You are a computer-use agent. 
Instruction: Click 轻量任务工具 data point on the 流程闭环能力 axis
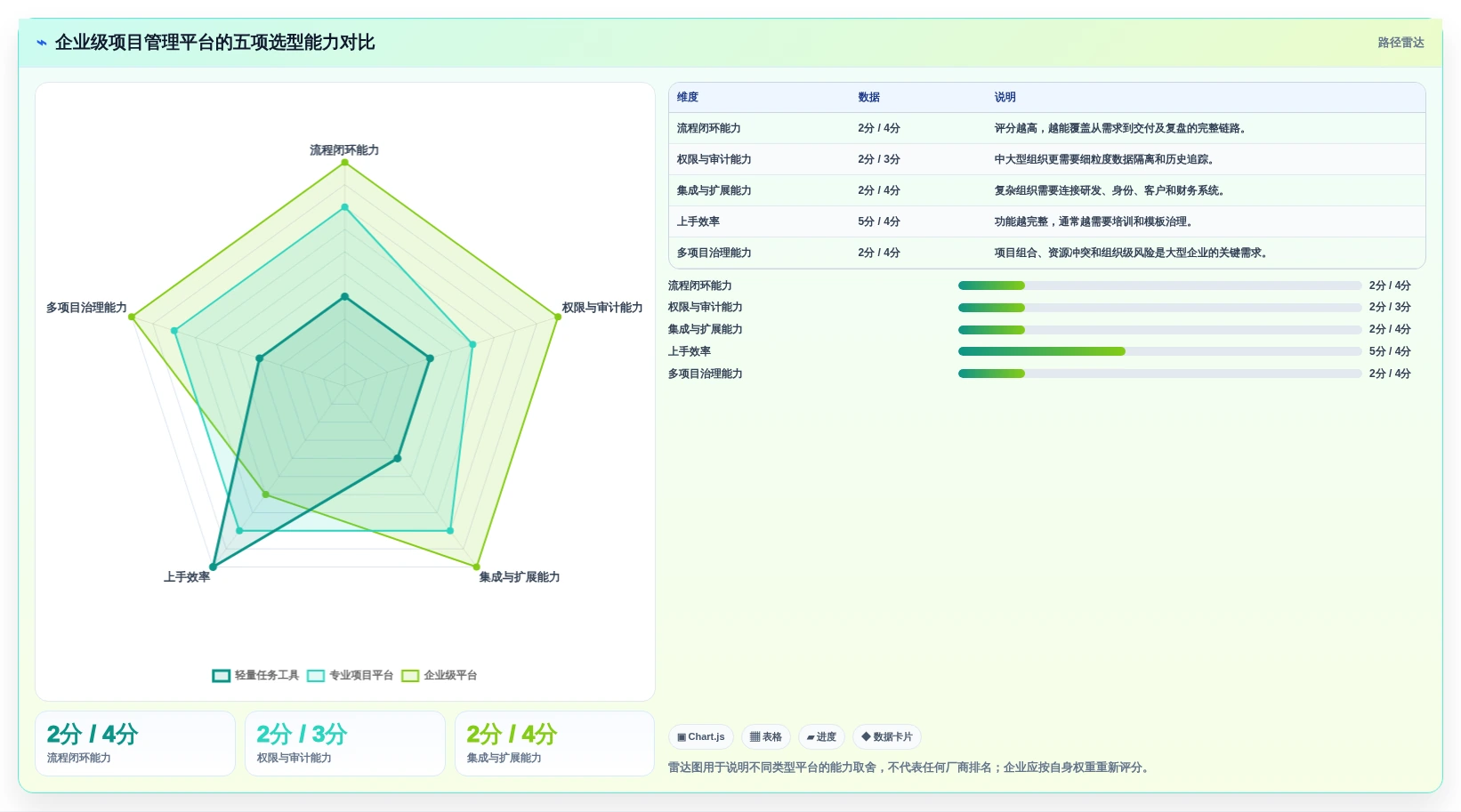345,296
